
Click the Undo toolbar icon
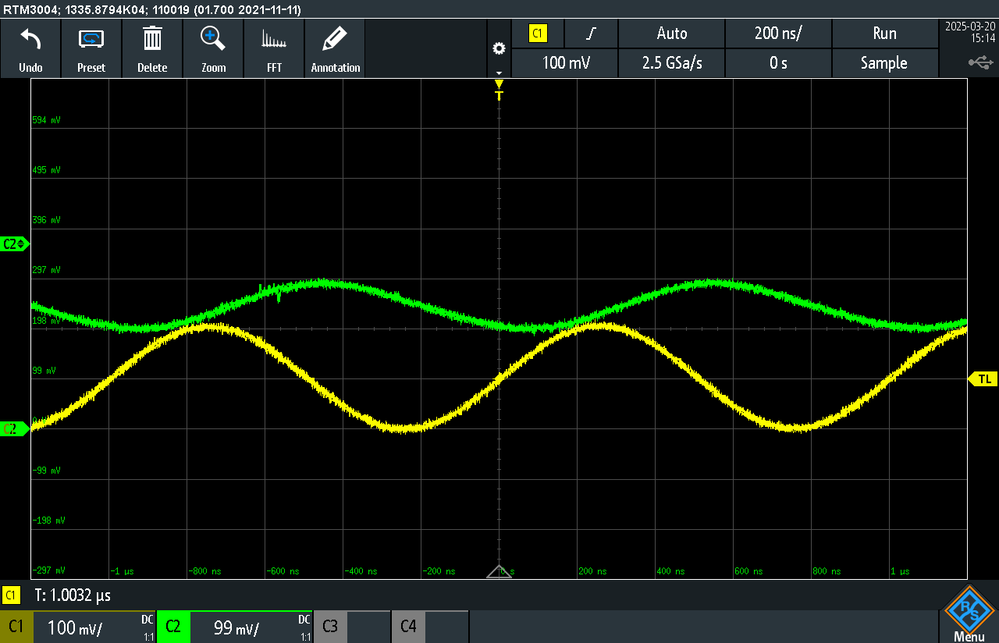[x=31, y=49]
